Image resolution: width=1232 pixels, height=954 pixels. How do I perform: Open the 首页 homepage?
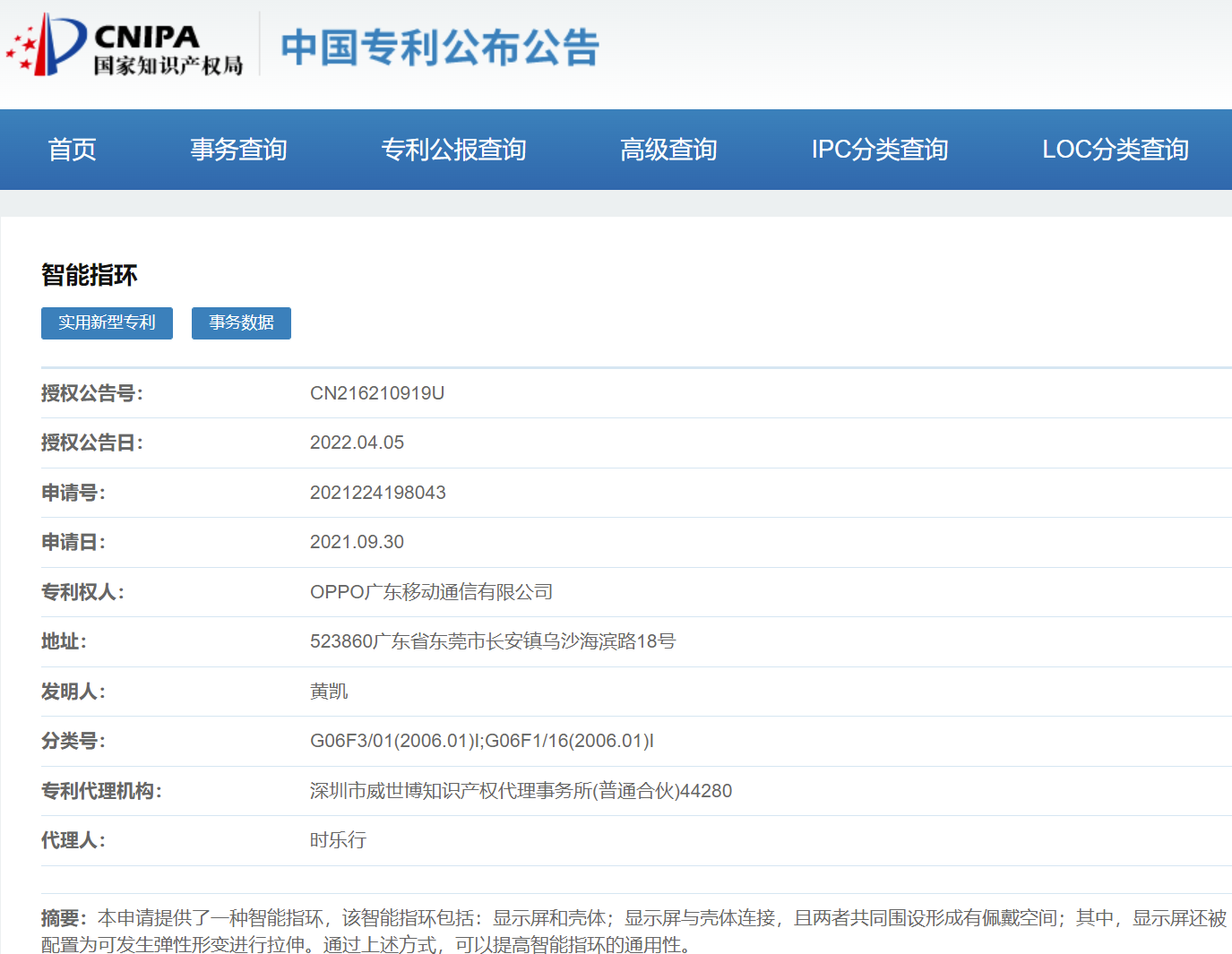point(72,150)
